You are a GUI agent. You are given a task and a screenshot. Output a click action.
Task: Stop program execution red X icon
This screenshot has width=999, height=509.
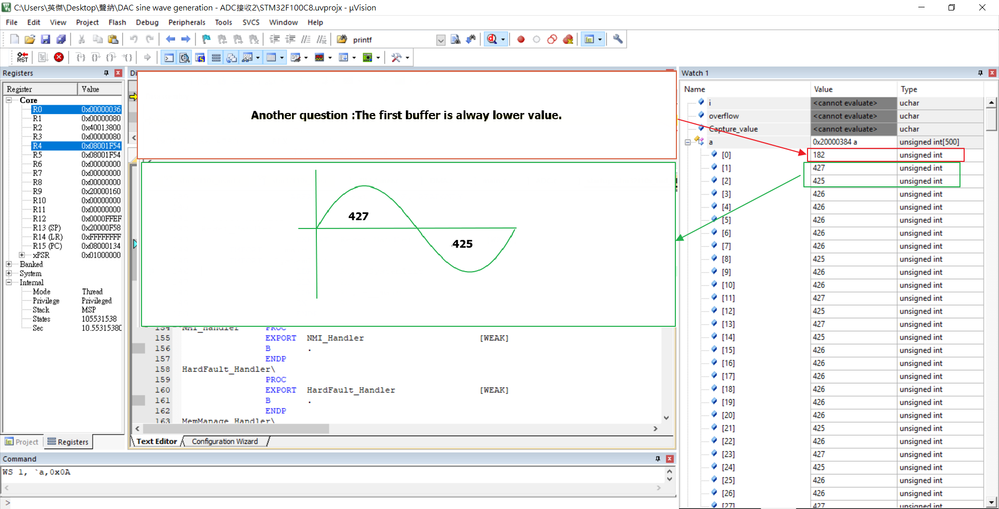pyautogui.click(x=59, y=57)
